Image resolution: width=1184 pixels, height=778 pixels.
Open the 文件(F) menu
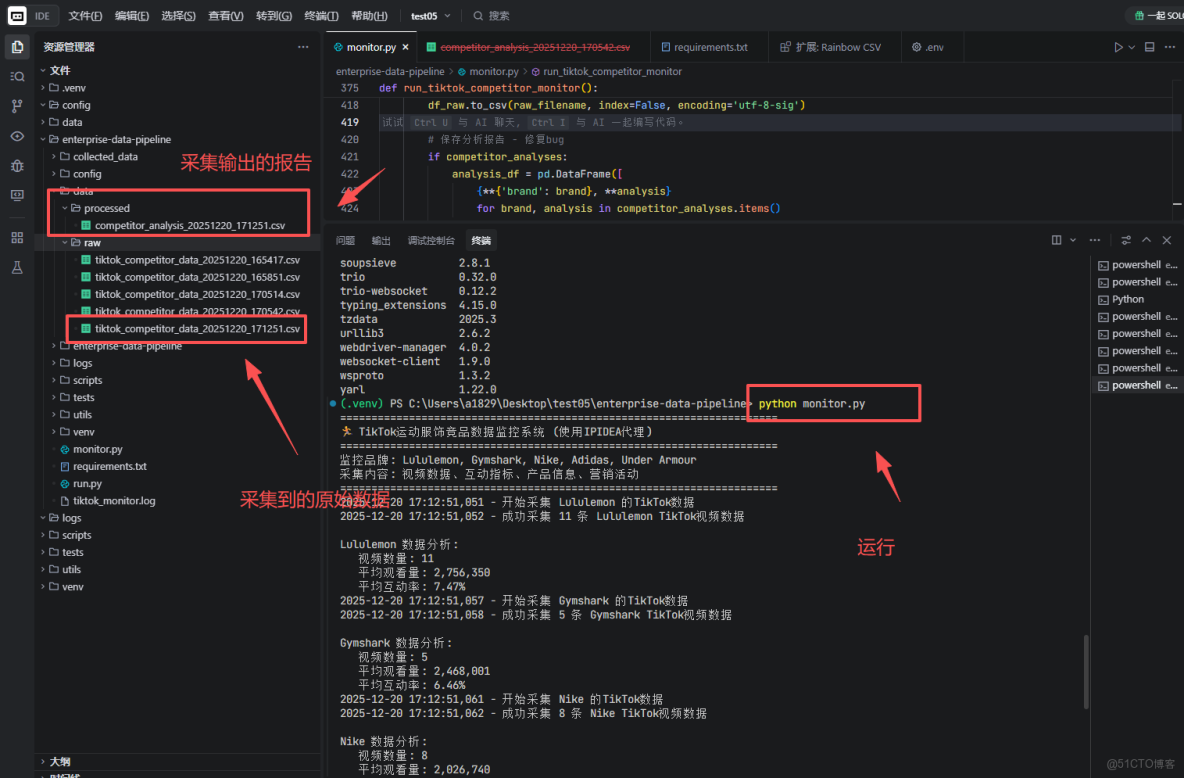pos(85,15)
